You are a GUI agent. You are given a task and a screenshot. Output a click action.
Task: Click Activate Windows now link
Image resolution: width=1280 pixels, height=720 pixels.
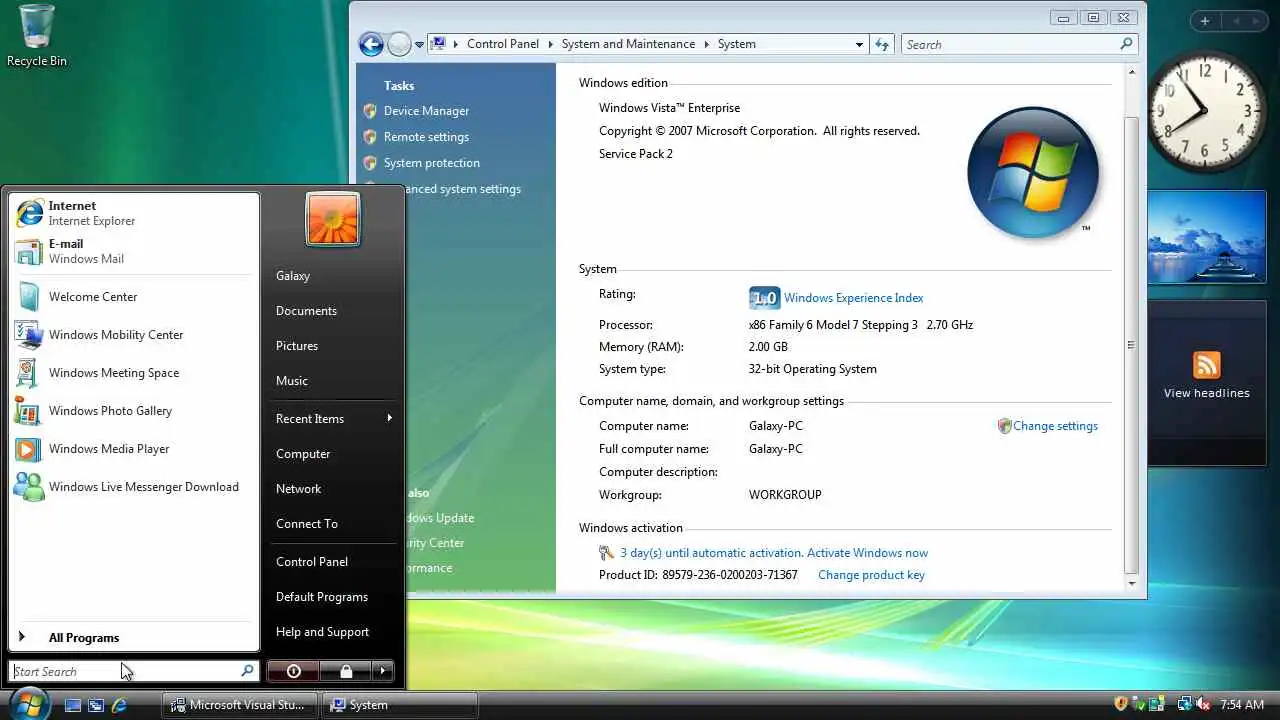point(867,553)
